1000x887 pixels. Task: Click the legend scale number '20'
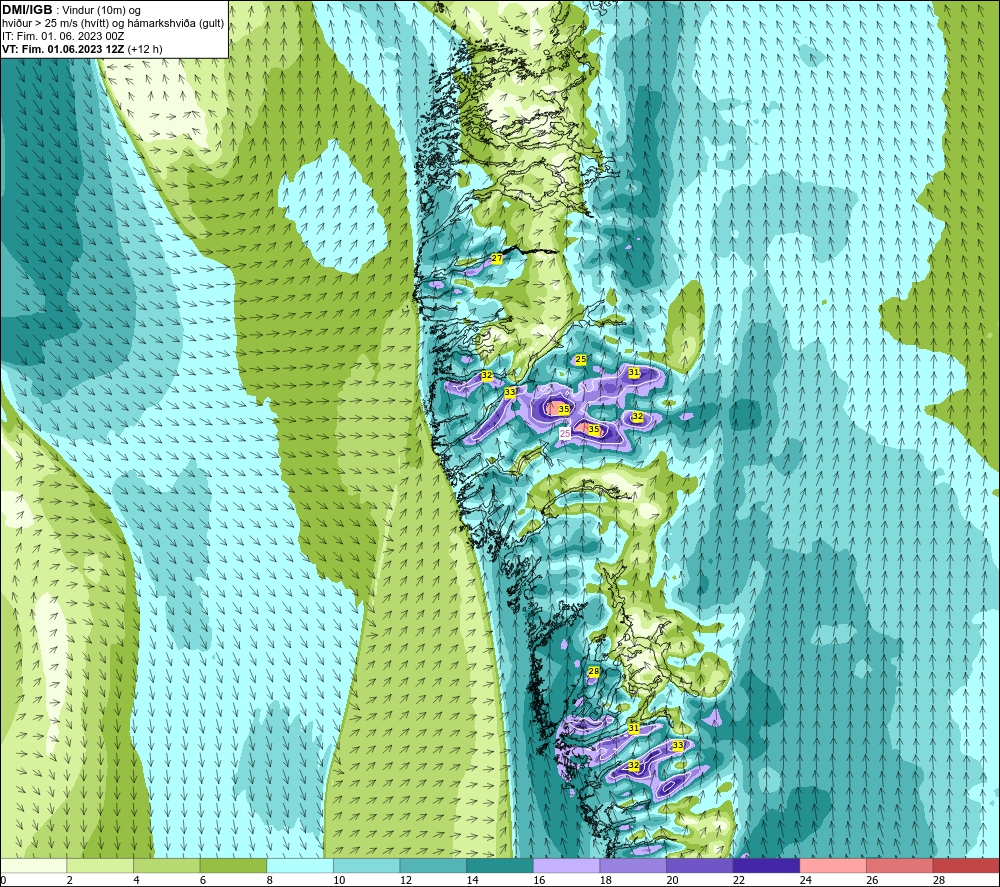tap(673, 880)
